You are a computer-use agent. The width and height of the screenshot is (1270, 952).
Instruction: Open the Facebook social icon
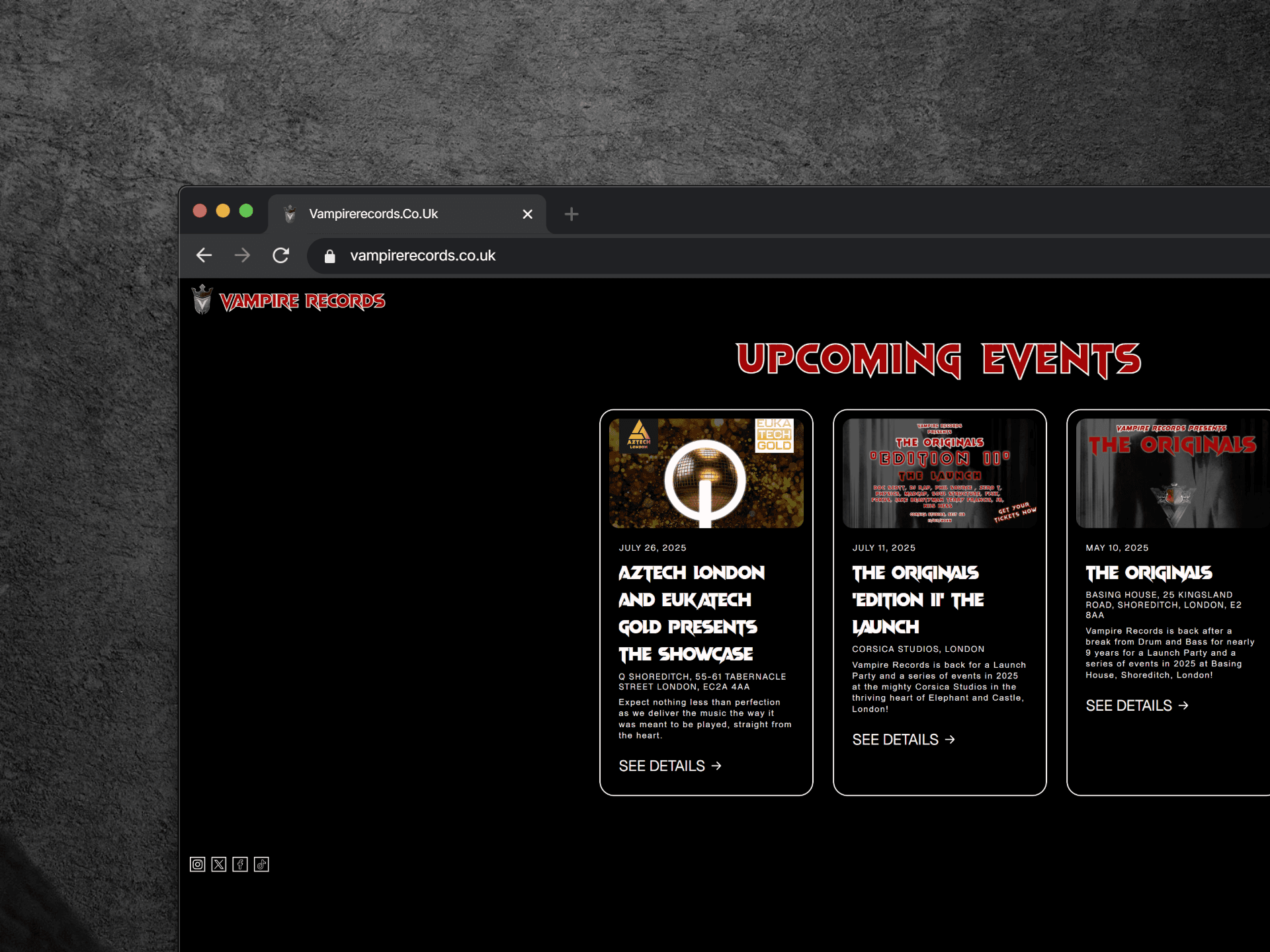point(240,864)
